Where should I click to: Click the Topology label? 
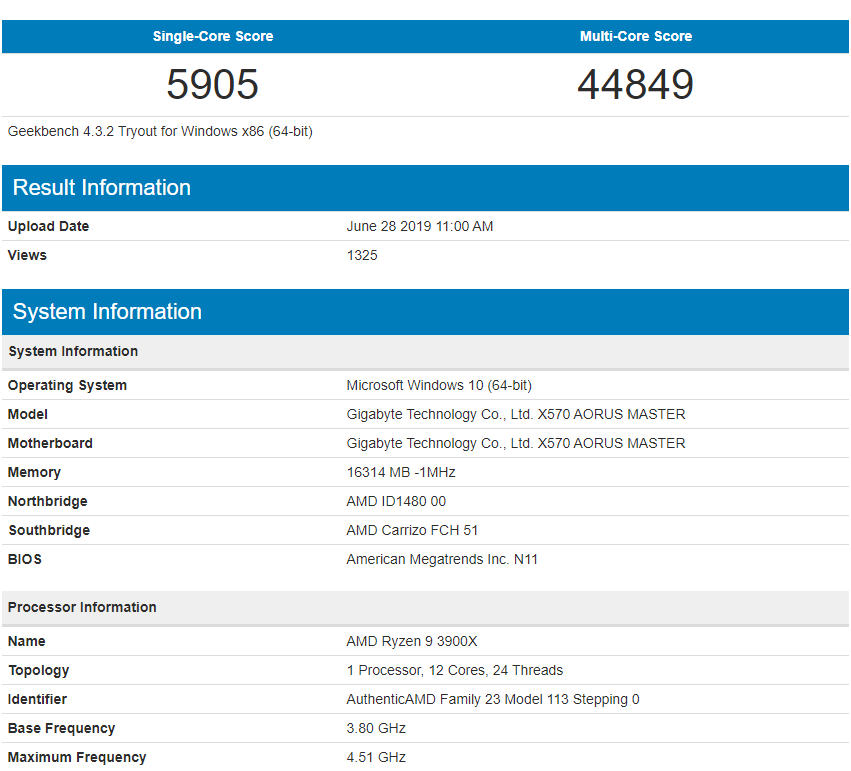click(39, 670)
